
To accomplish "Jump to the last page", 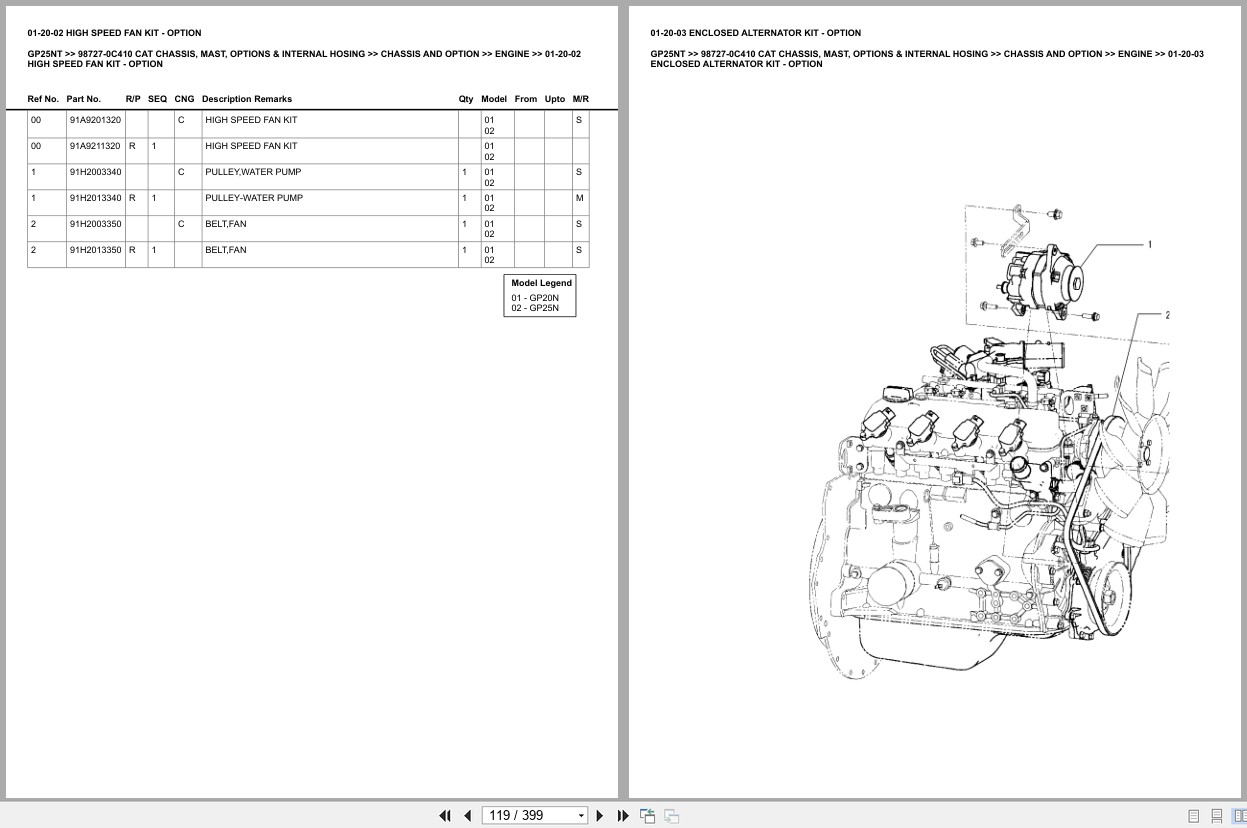I will (623, 815).
